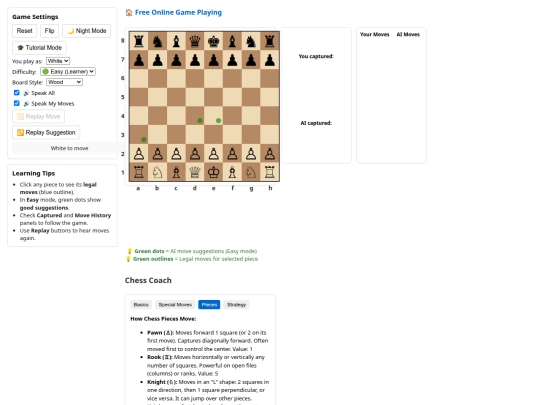Open the Board Style dropdown

[x=64, y=82]
